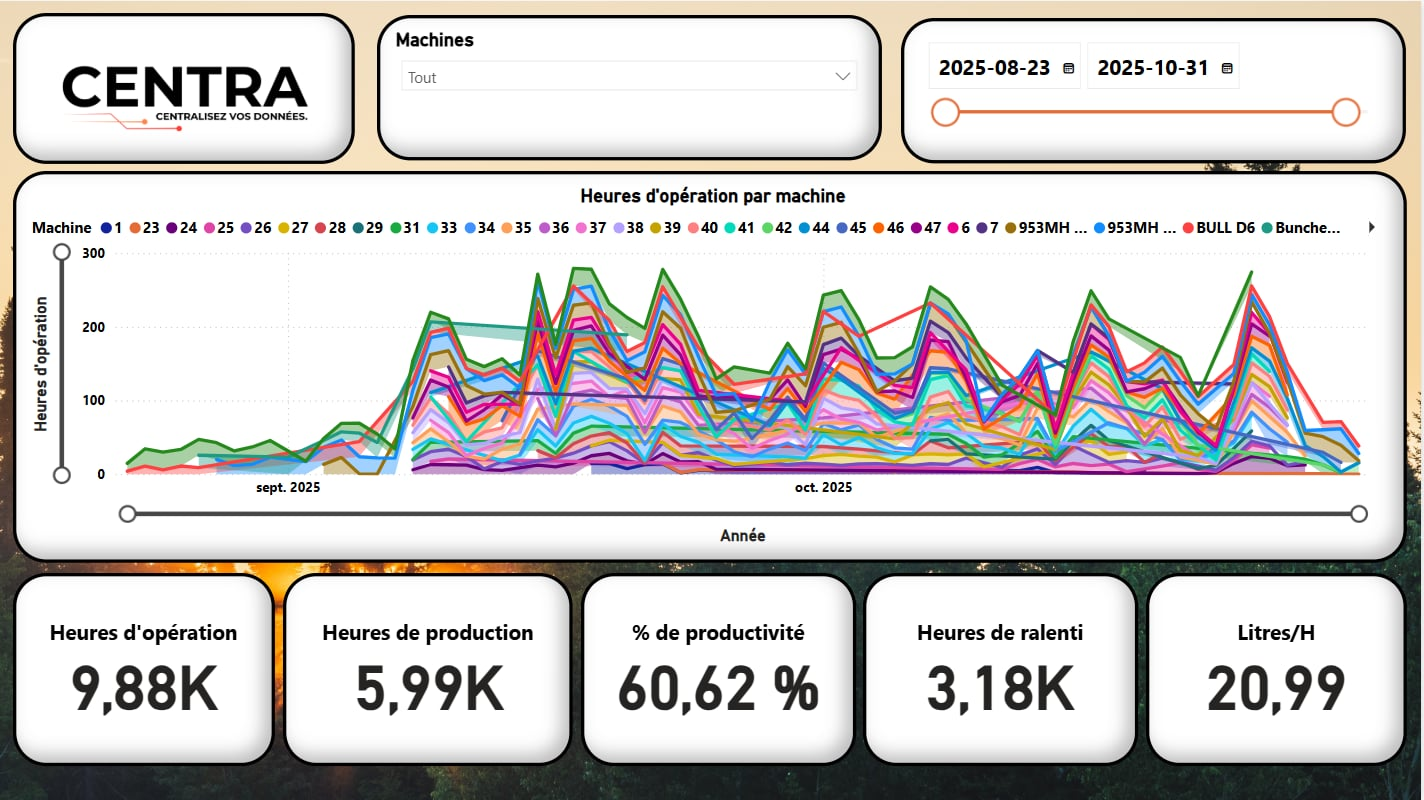This screenshot has height=800, width=1424.
Task: Select machine 31 in the legend
Action: pos(404,227)
